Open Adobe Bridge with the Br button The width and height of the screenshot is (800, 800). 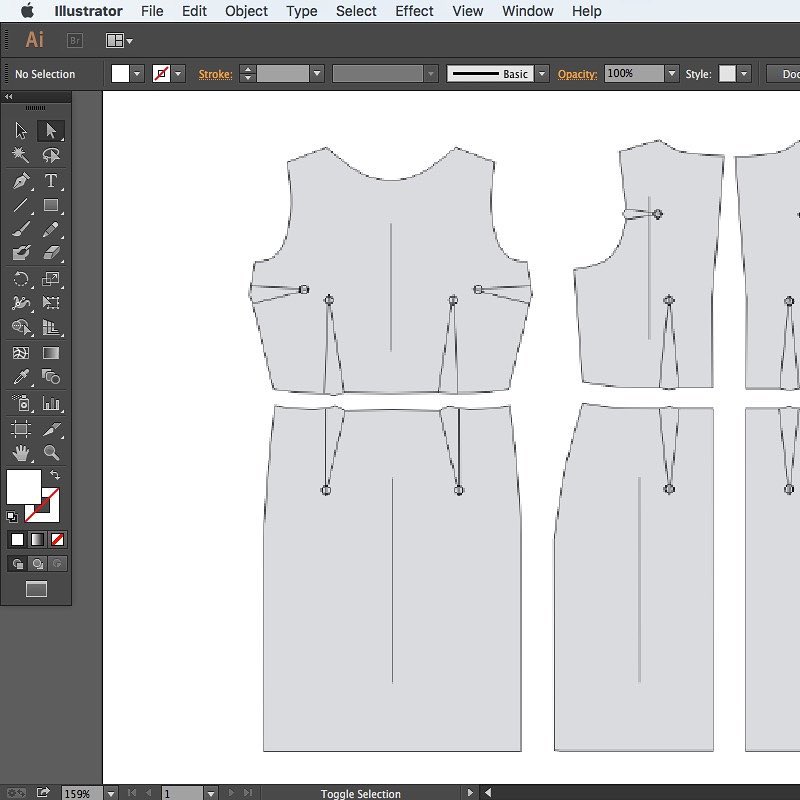[x=75, y=40]
